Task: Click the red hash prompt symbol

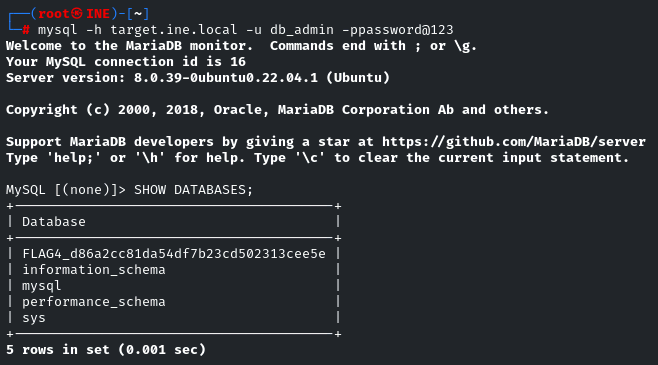Action: pyautogui.click(x=26, y=30)
